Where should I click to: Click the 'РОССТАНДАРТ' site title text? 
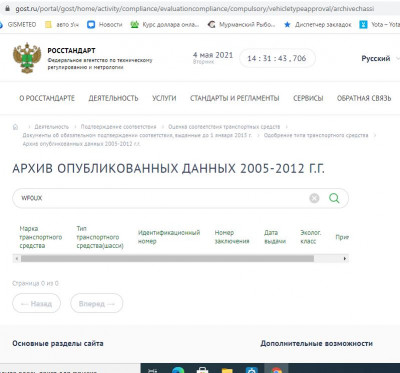pyautogui.click(x=71, y=51)
